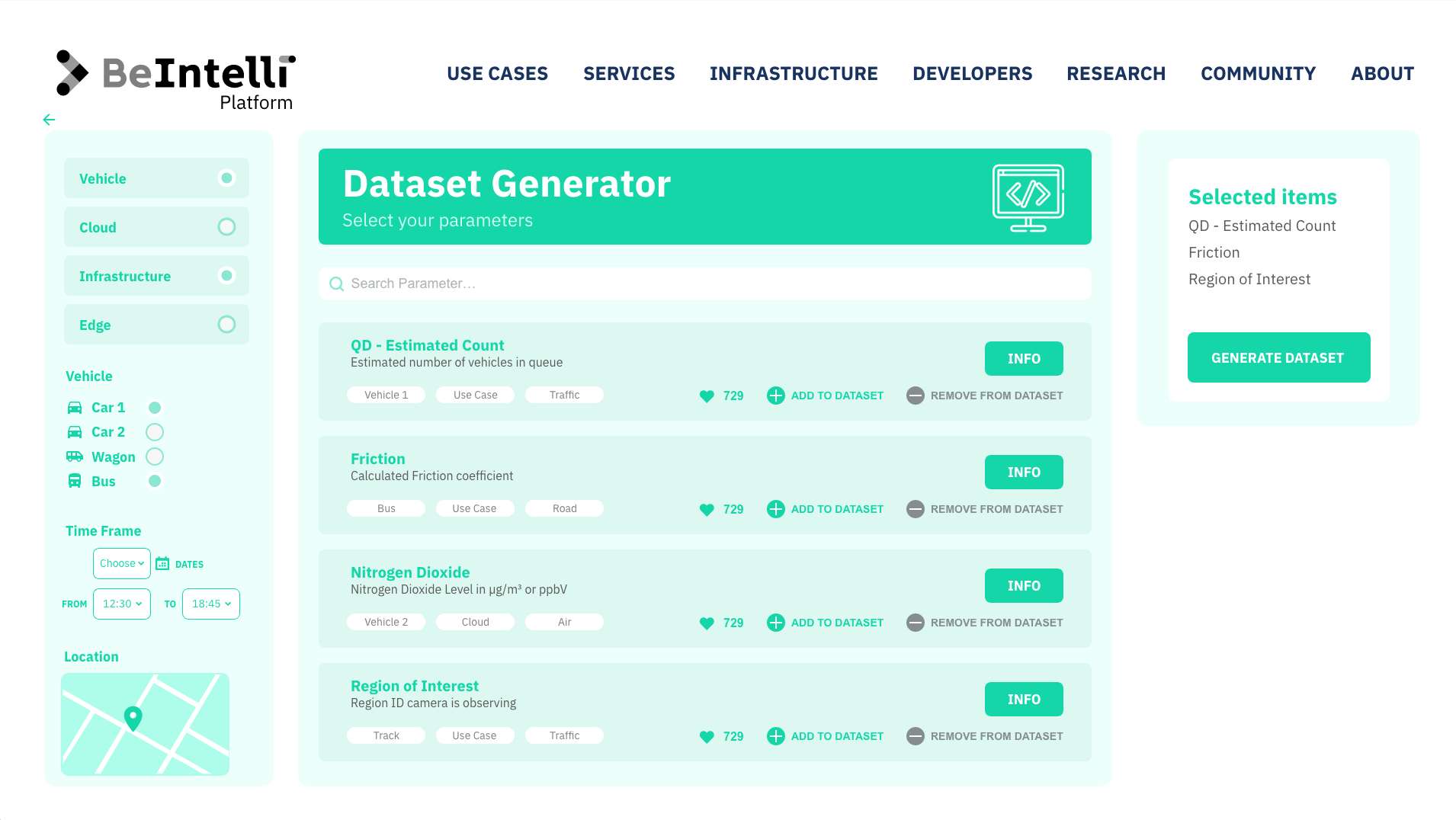This screenshot has height=820, width=1456.
Task: Click the minus icon on the QD - Estimated Count card
Action: coord(915,396)
